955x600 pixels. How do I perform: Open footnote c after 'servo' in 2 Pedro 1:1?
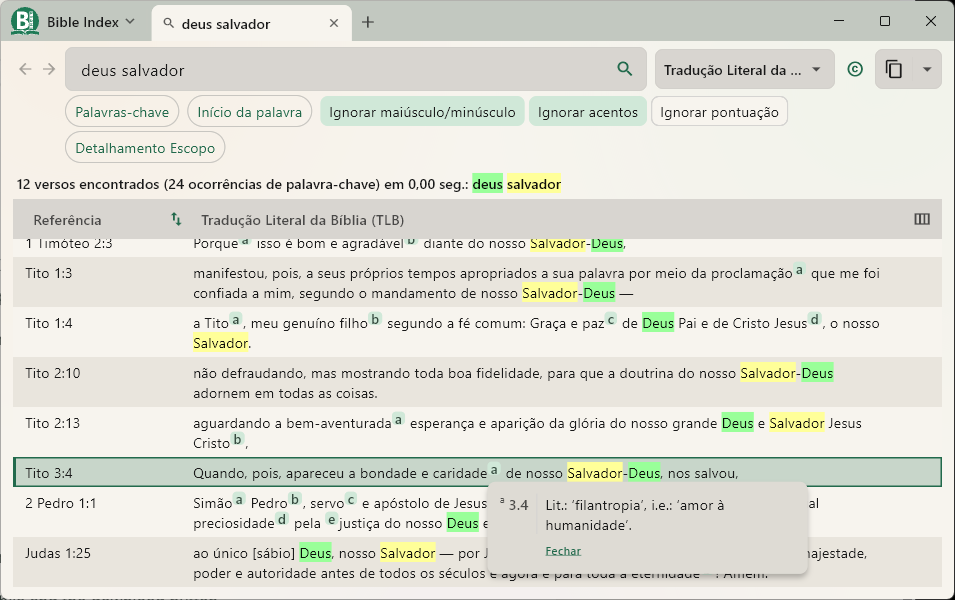(351, 499)
